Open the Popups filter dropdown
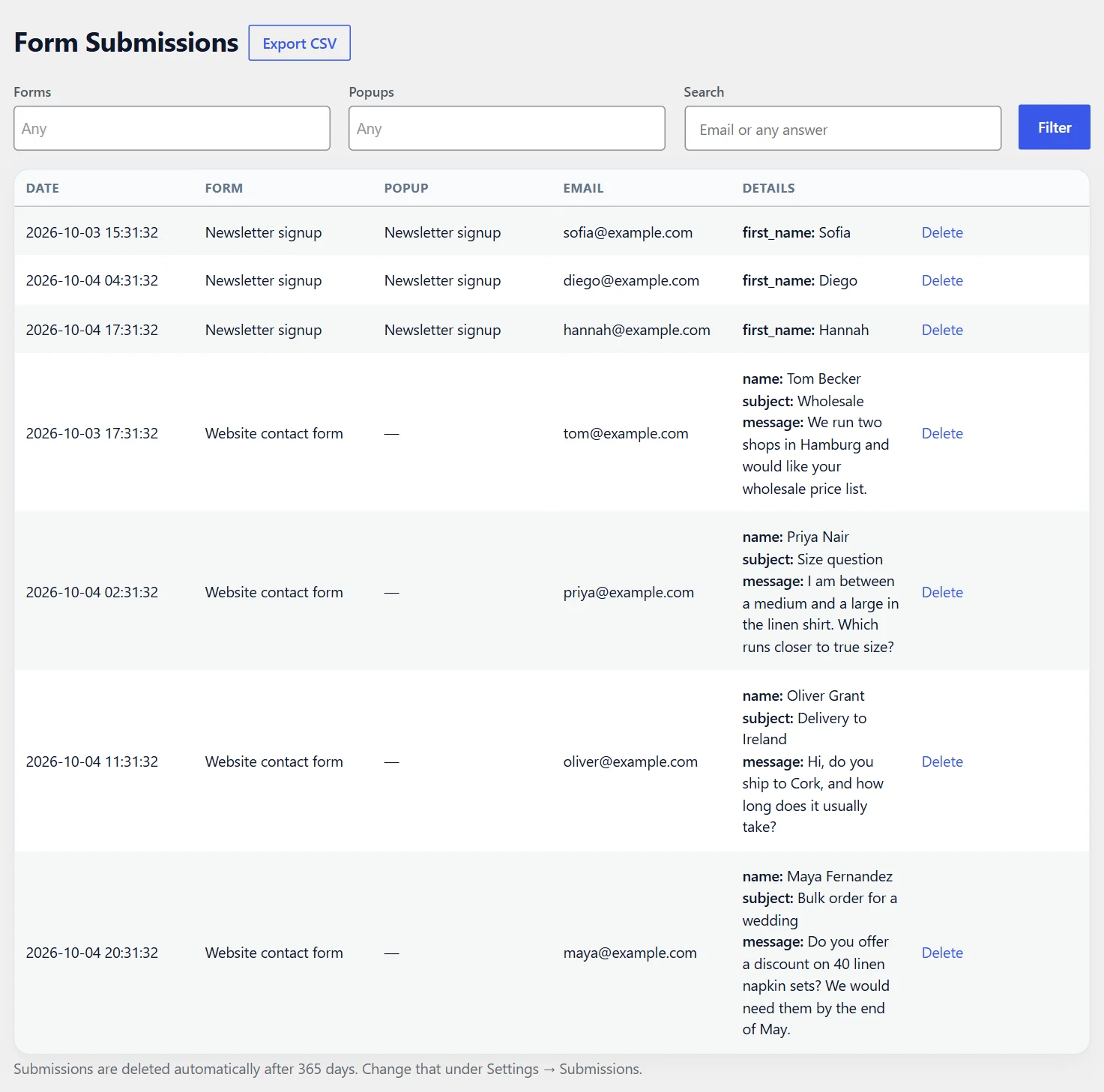Viewport: 1104px width, 1092px height. pyautogui.click(x=507, y=128)
